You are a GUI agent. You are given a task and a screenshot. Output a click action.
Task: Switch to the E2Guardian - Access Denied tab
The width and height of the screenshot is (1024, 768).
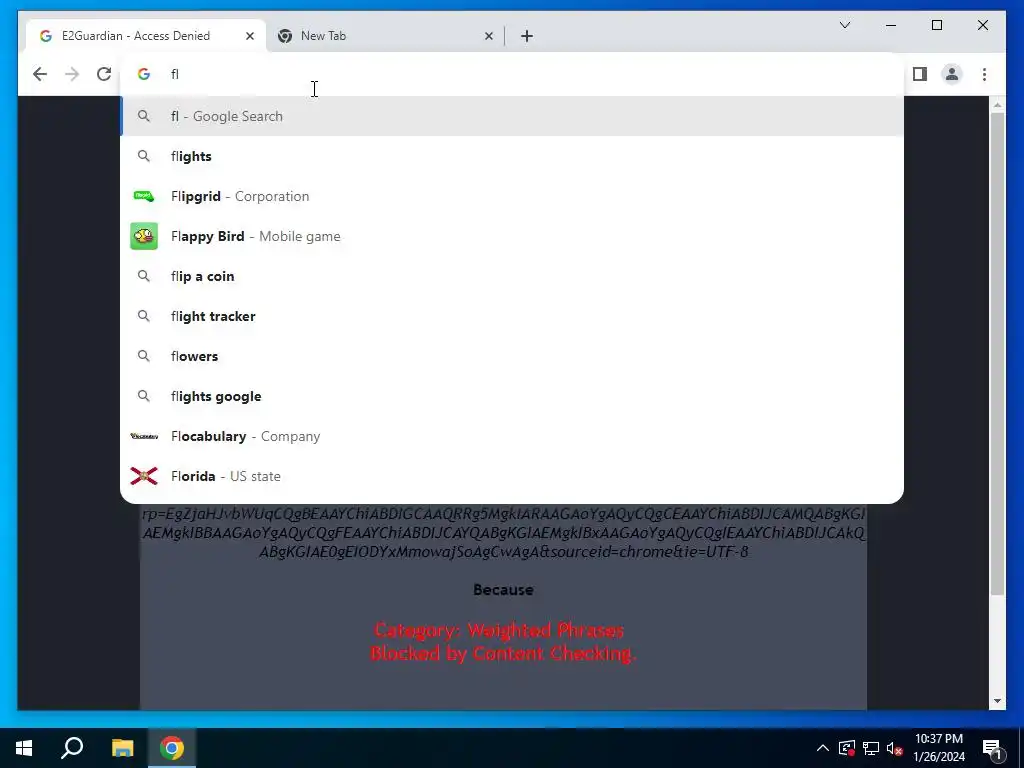tap(146, 36)
